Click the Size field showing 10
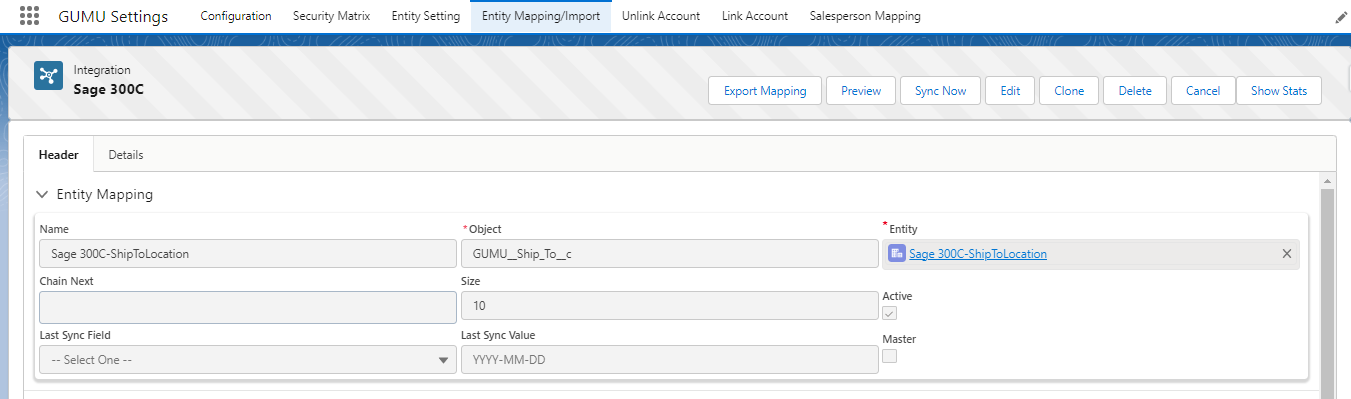 pos(669,306)
